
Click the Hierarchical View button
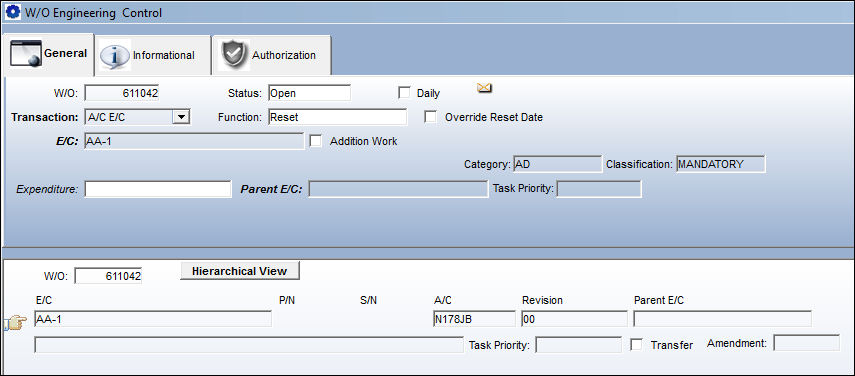[240, 271]
